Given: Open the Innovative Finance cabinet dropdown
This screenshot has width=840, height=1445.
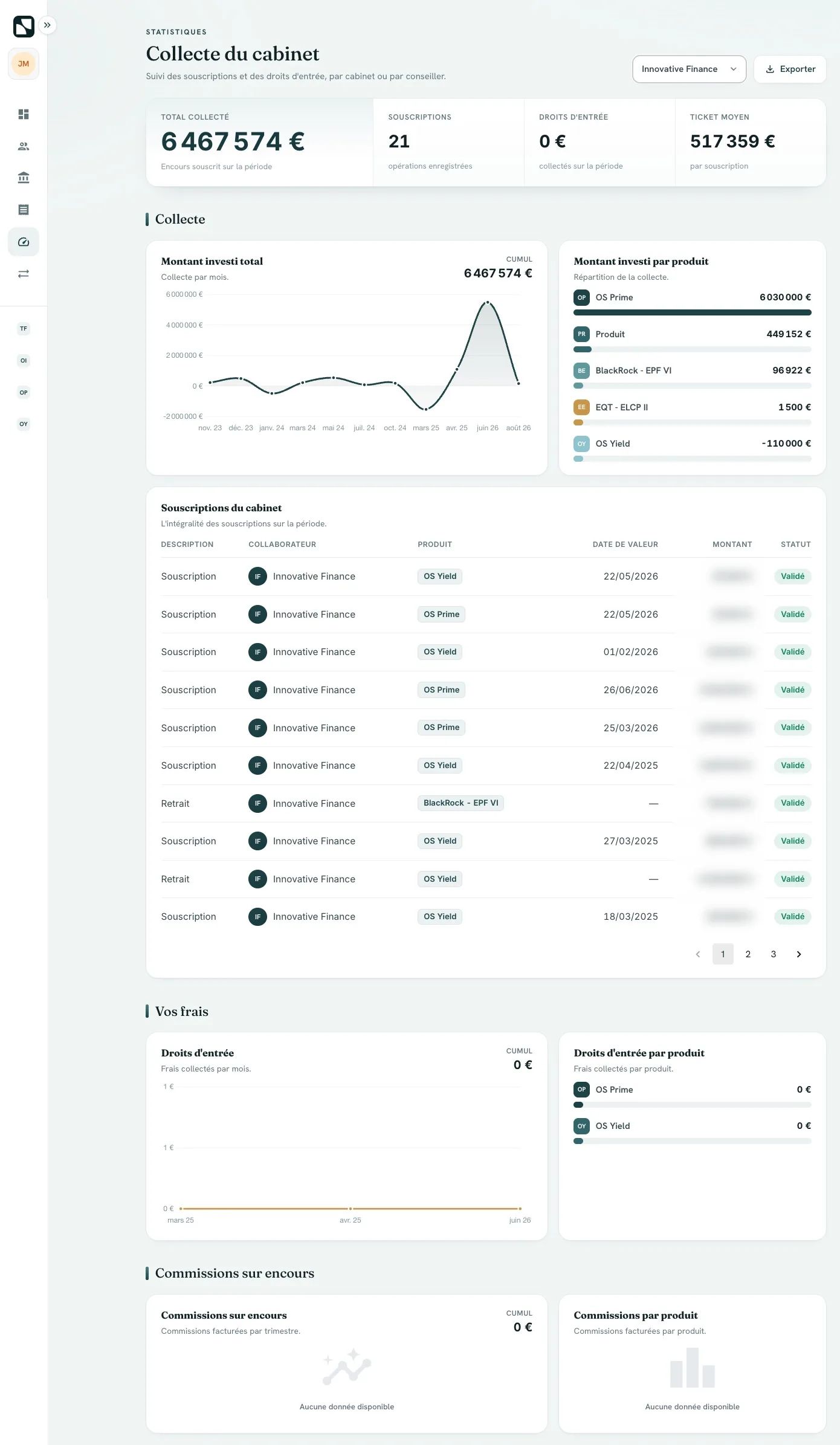Looking at the screenshot, I should coord(689,69).
